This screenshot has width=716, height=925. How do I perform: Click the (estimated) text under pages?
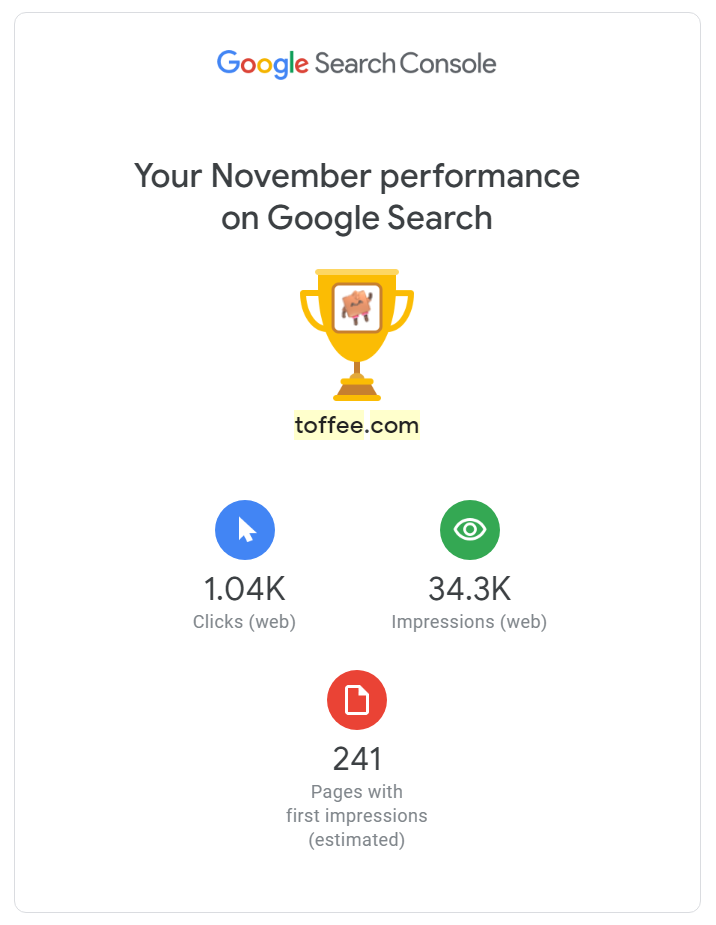(x=357, y=839)
